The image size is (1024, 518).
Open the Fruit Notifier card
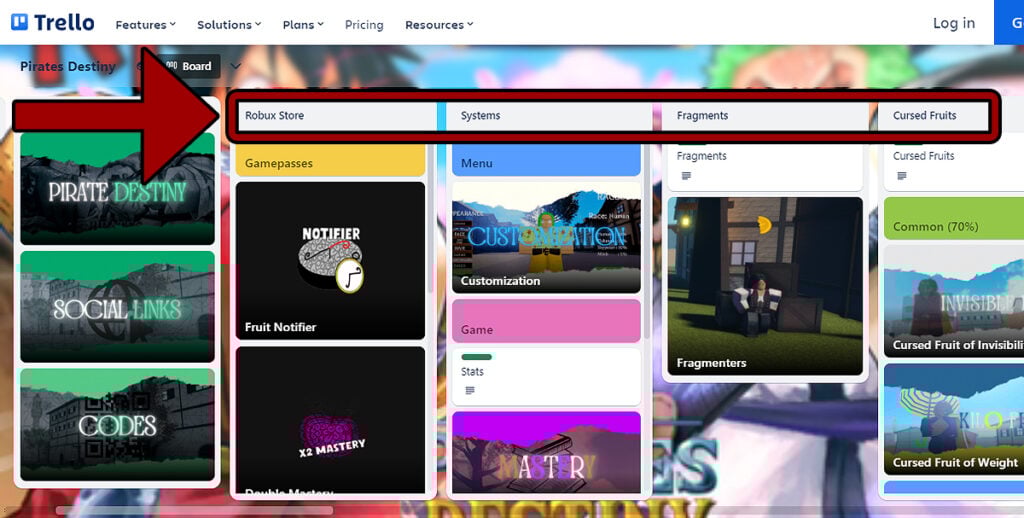coord(330,261)
